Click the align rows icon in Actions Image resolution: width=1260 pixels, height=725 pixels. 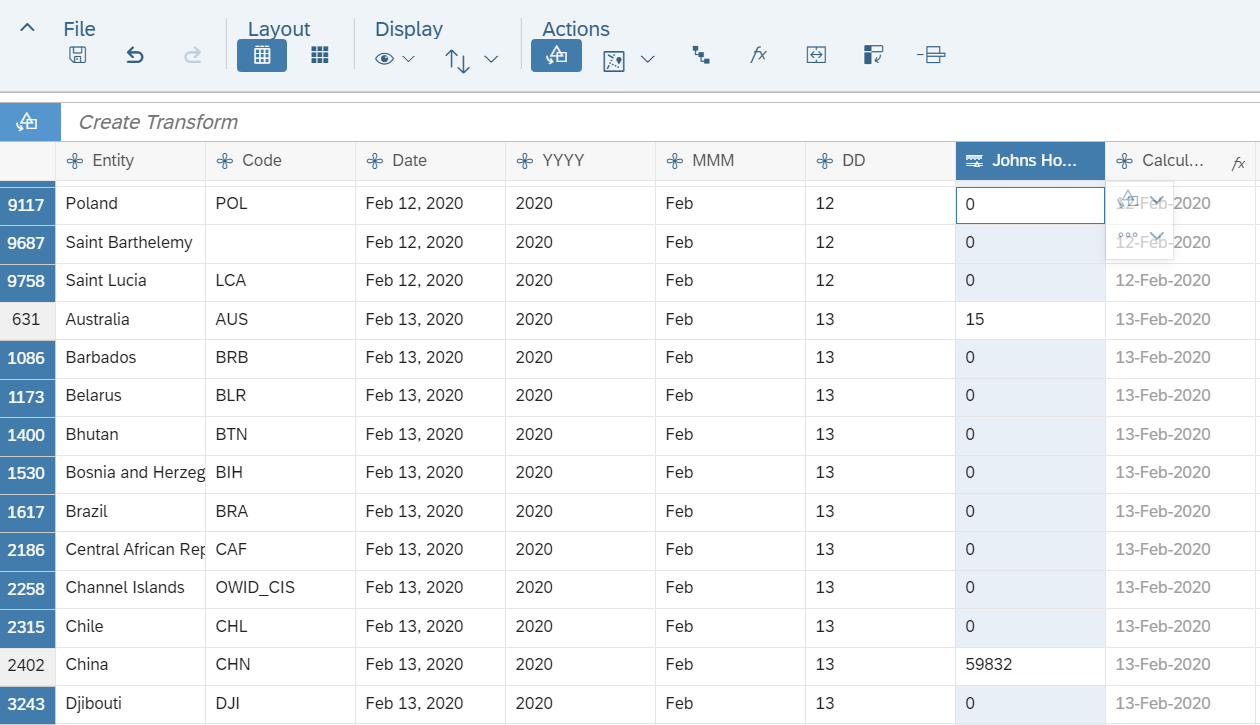click(931, 56)
